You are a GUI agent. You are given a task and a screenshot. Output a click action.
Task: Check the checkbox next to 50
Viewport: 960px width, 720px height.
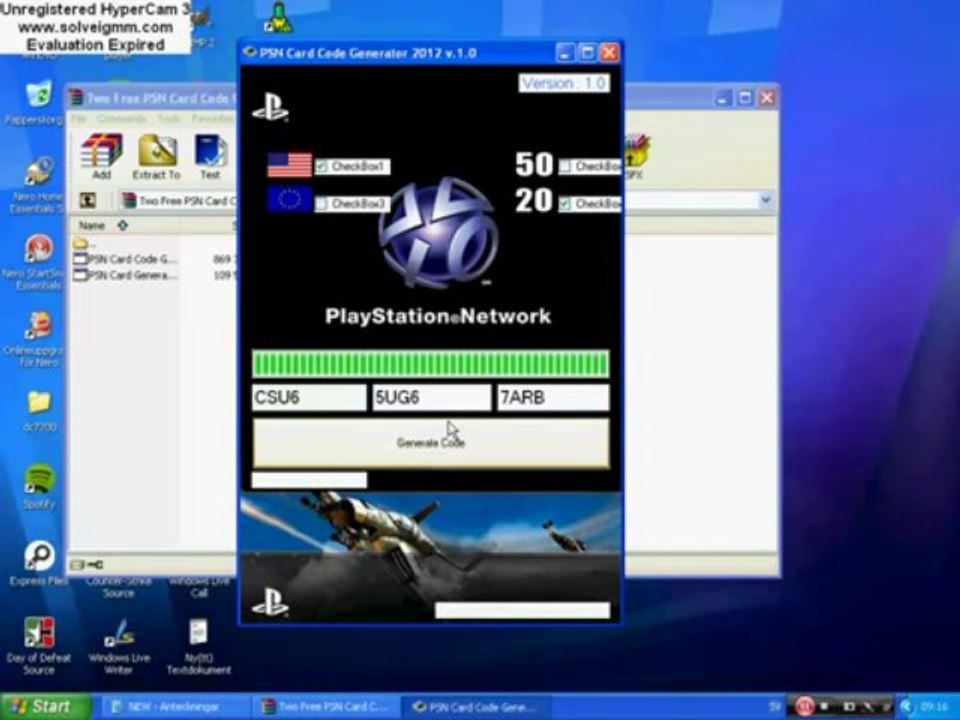564,166
